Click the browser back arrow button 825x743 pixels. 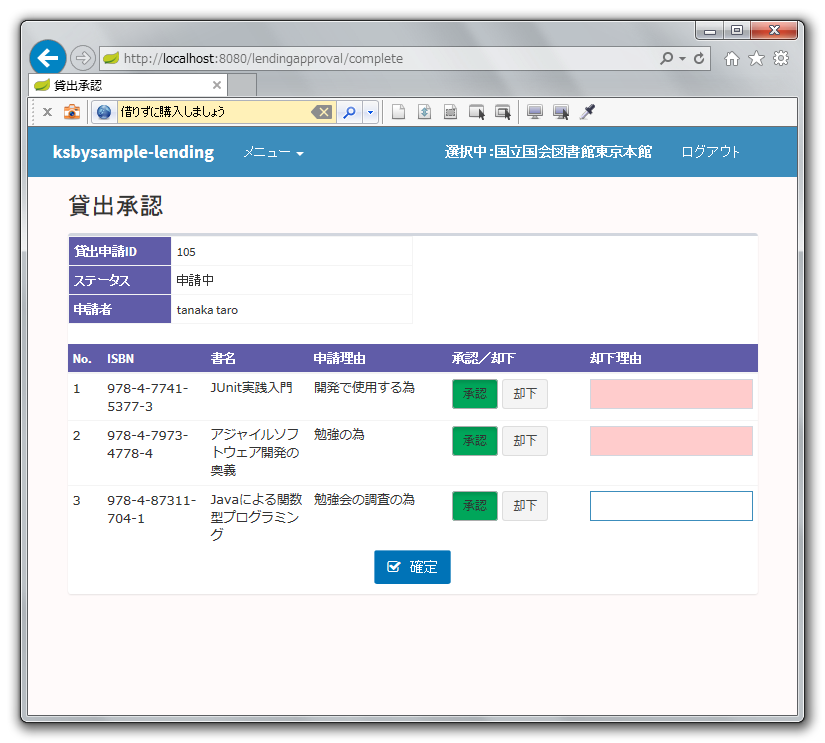[x=47, y=57]
